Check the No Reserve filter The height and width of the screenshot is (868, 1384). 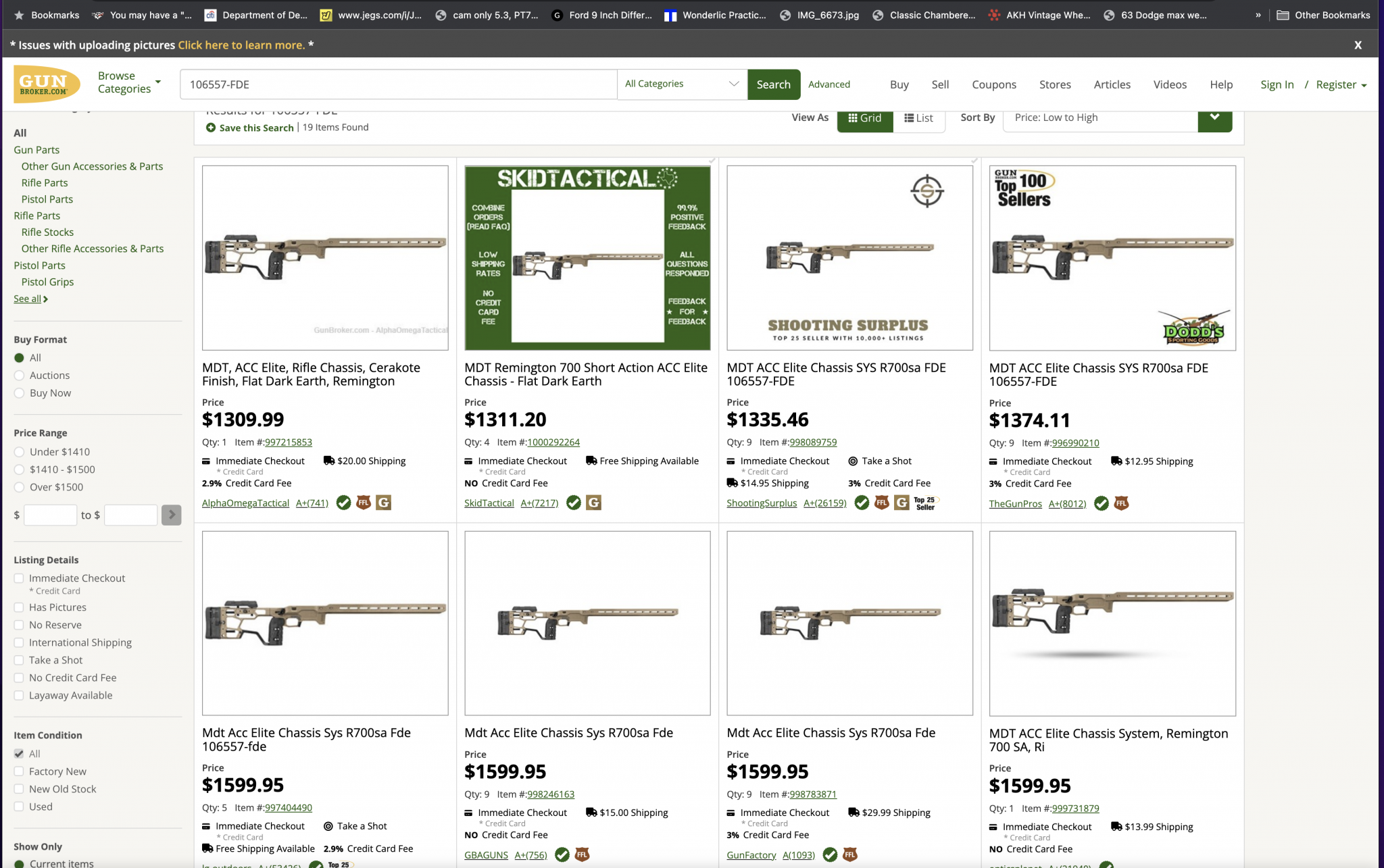[x=19, y=625]
